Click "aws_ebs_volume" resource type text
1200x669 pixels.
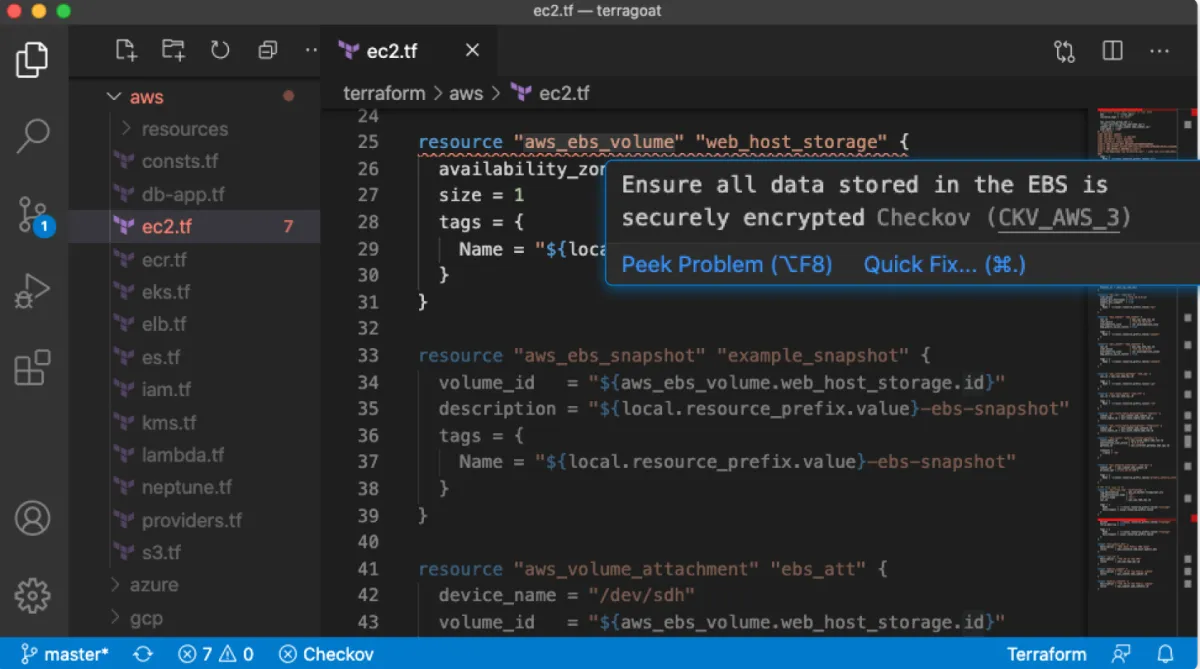[x=599, y=142]
